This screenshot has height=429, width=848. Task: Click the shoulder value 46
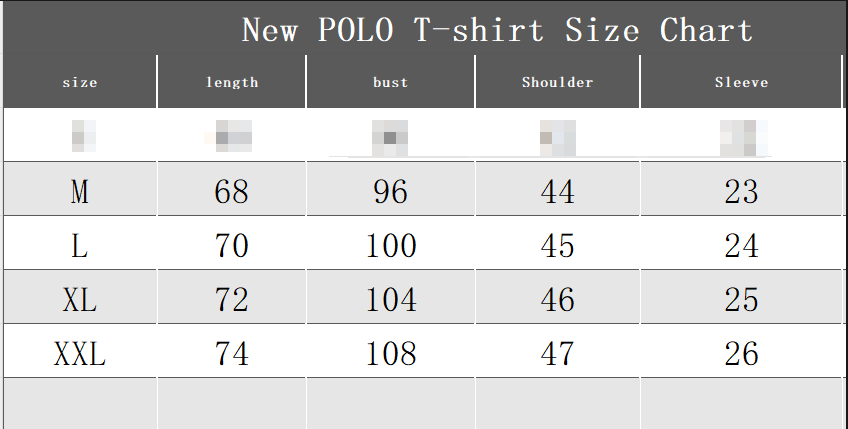558,300
